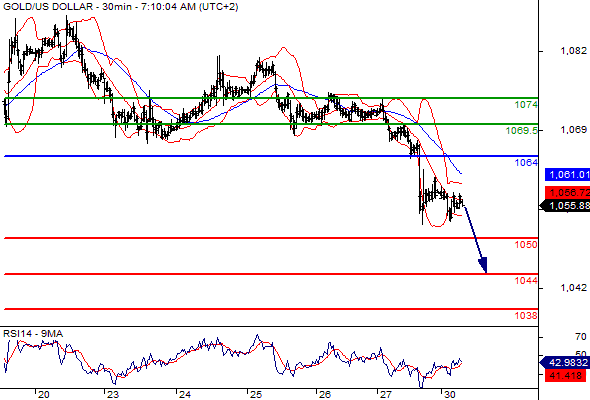Click date marker 30 on time axis
This screenshot has height=400, width=590.
(450, 395)
